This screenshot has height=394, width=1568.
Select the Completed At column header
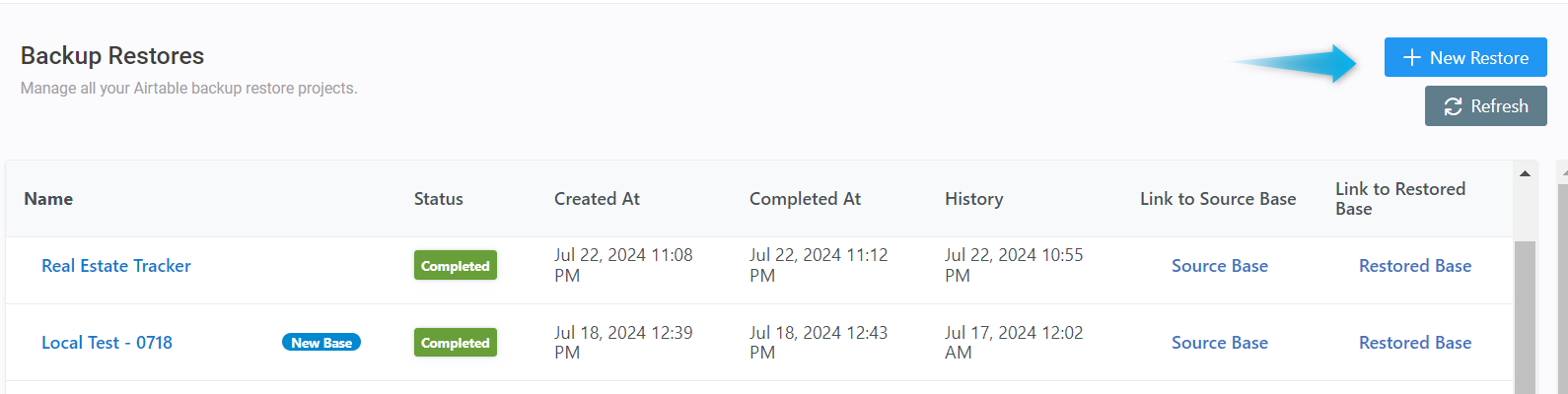[805, 199]
